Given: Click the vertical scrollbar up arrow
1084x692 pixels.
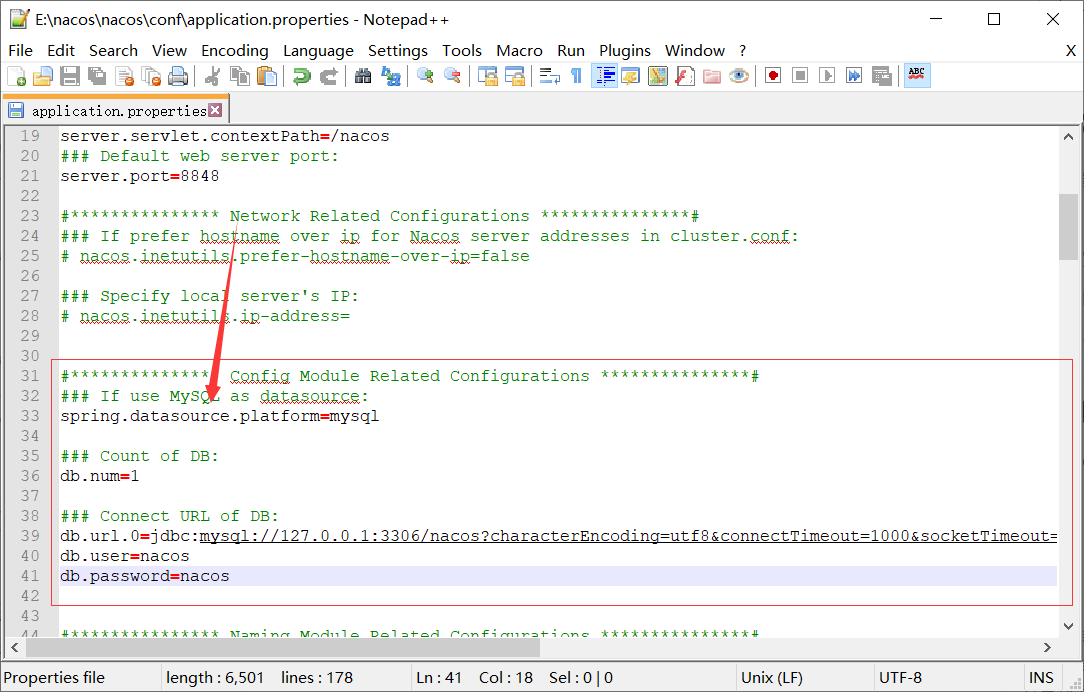Looking at the screenshot, I should [x=1068, y=137].
